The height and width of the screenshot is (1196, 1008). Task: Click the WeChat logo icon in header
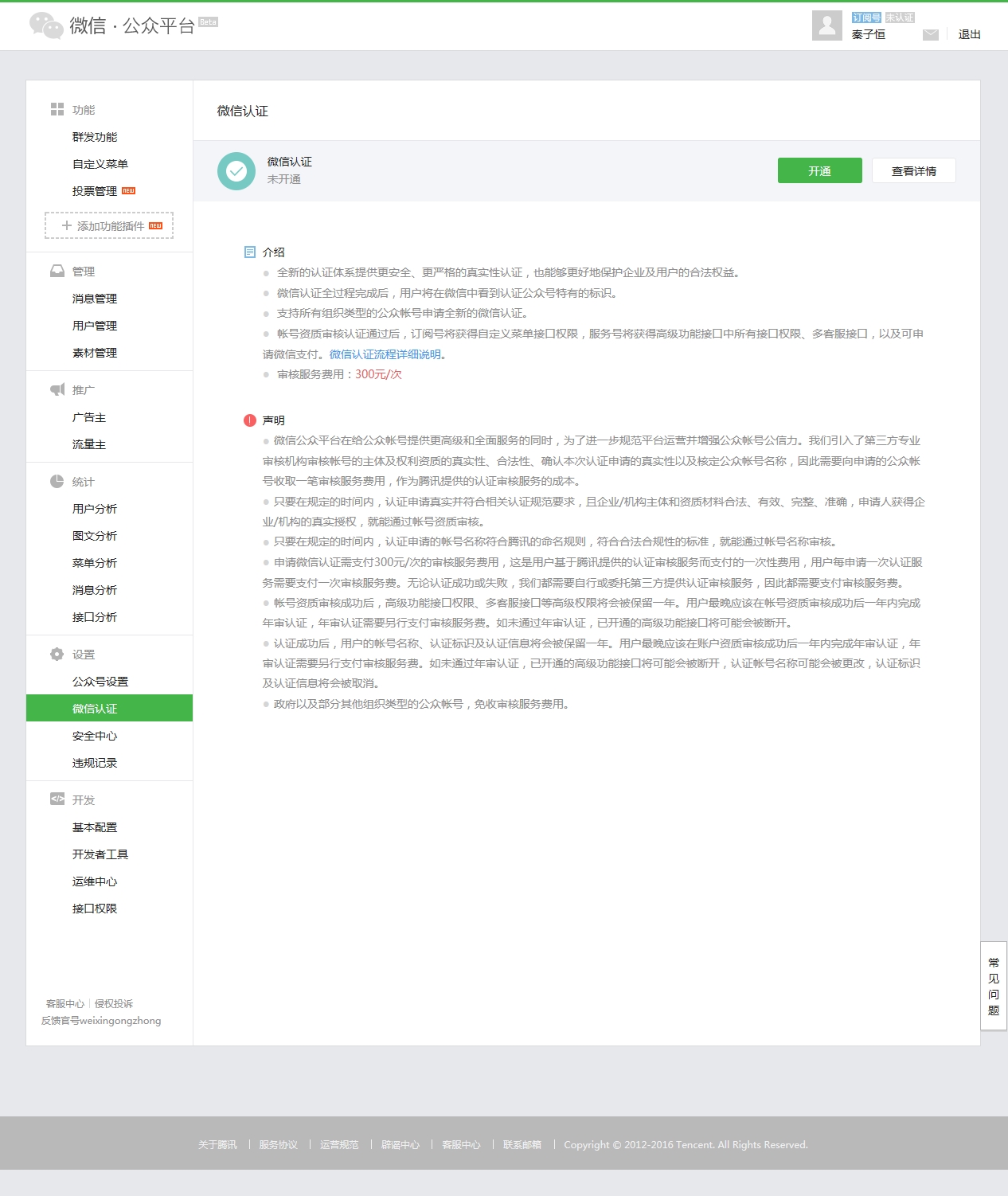tap(46, 25)
